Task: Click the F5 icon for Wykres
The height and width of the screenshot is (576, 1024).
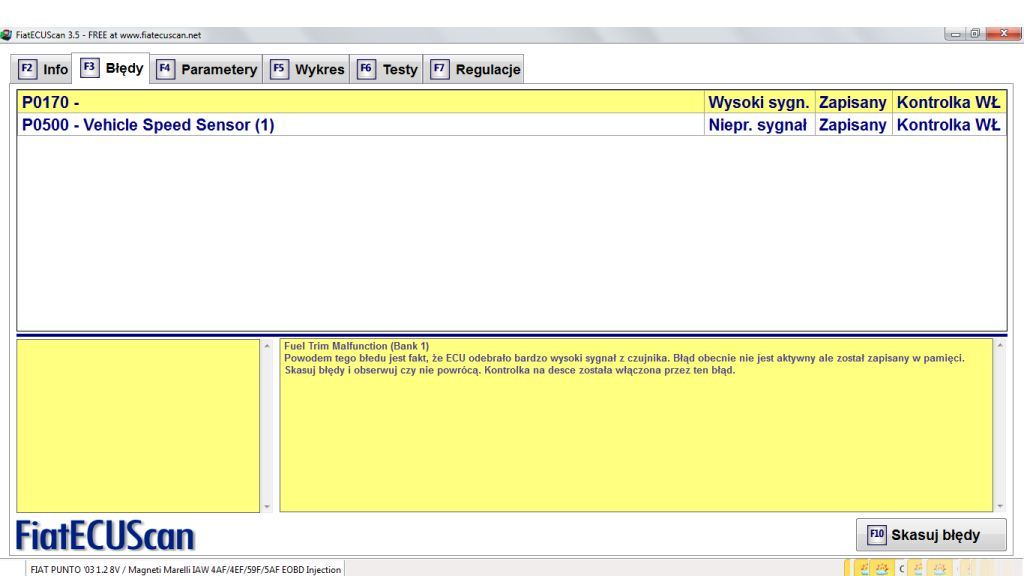Action: (279, 70)
